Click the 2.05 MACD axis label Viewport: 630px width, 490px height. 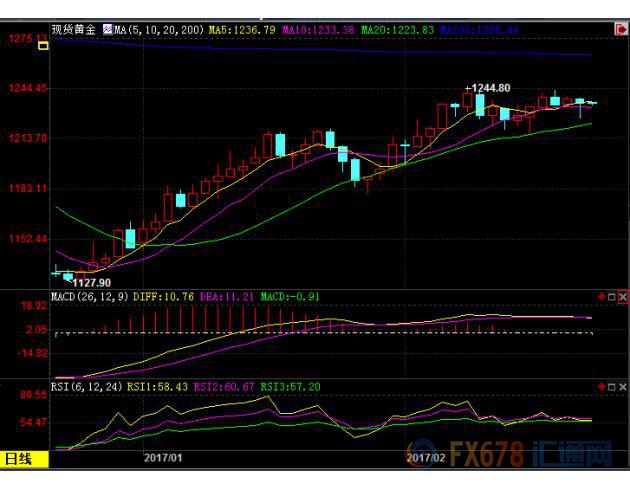tap(37, 330)
